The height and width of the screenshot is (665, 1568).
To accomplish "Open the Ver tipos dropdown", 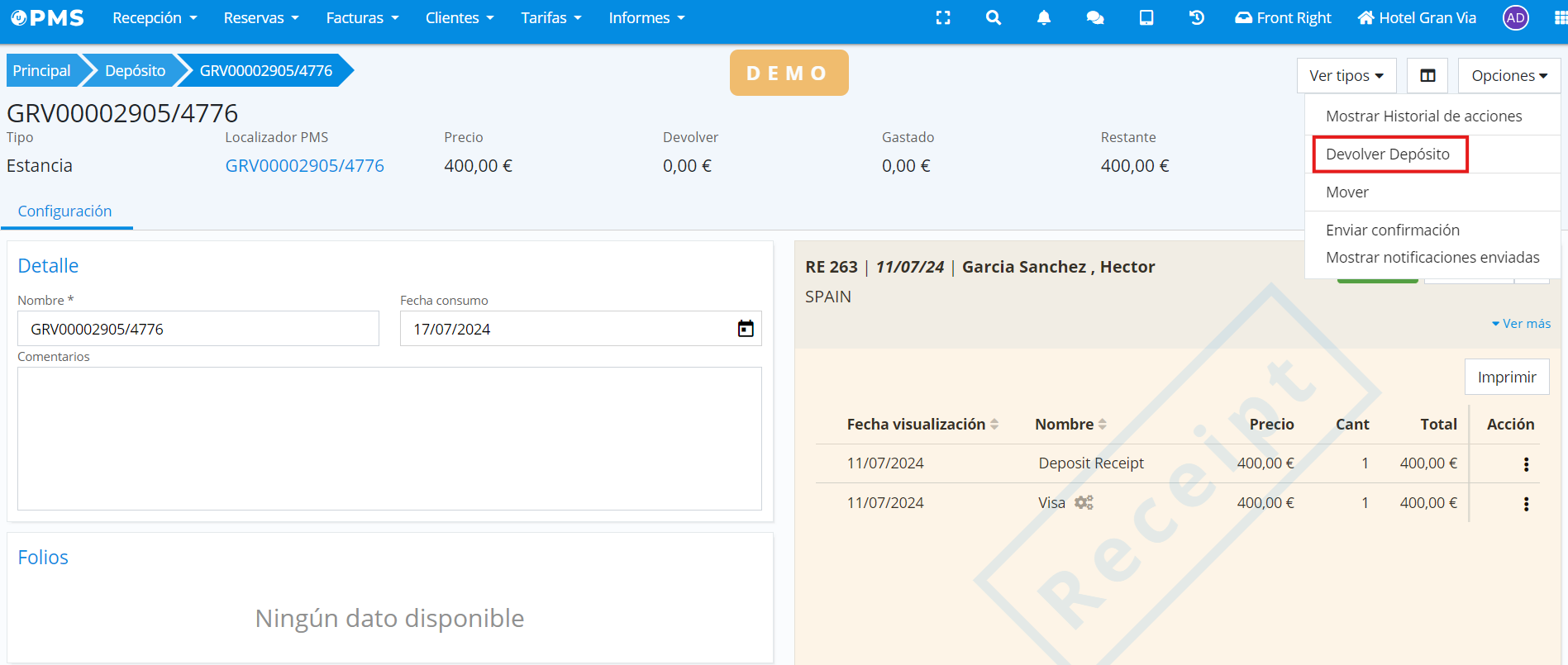I will [x=1346, y=76].
